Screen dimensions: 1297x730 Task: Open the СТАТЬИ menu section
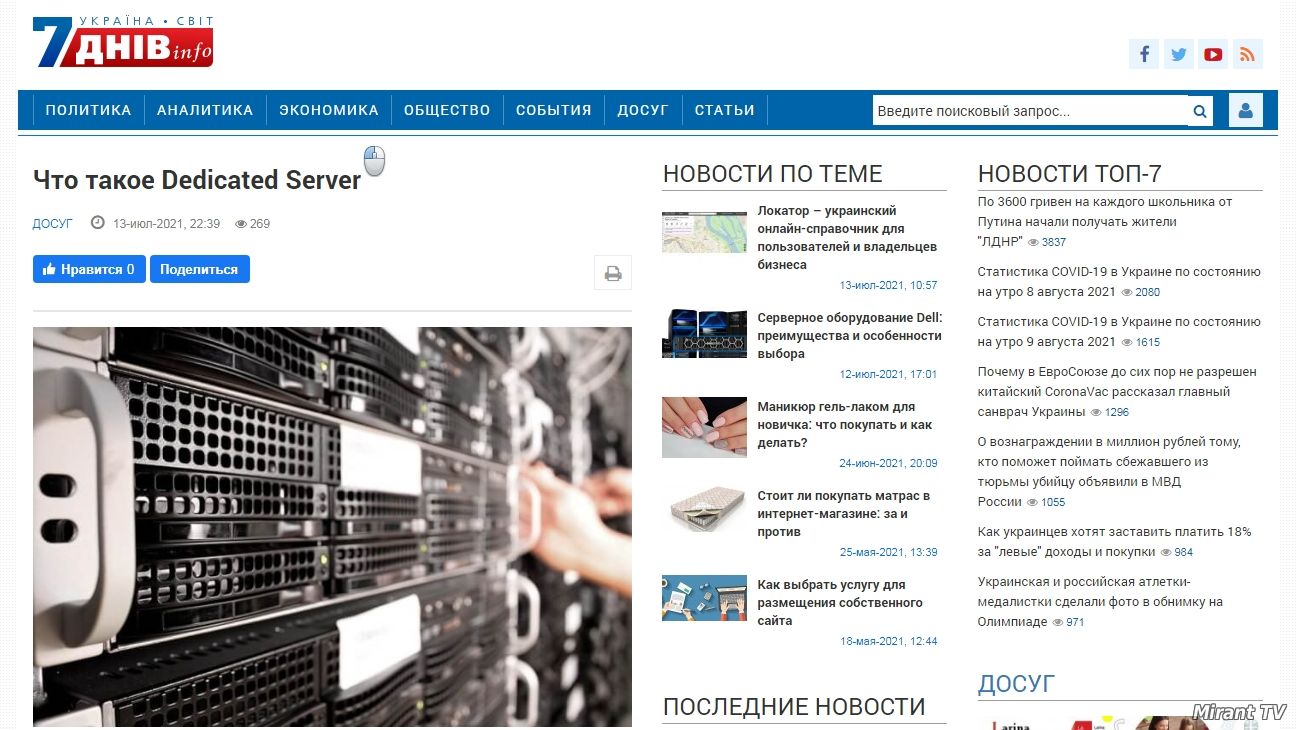point(725,110)
